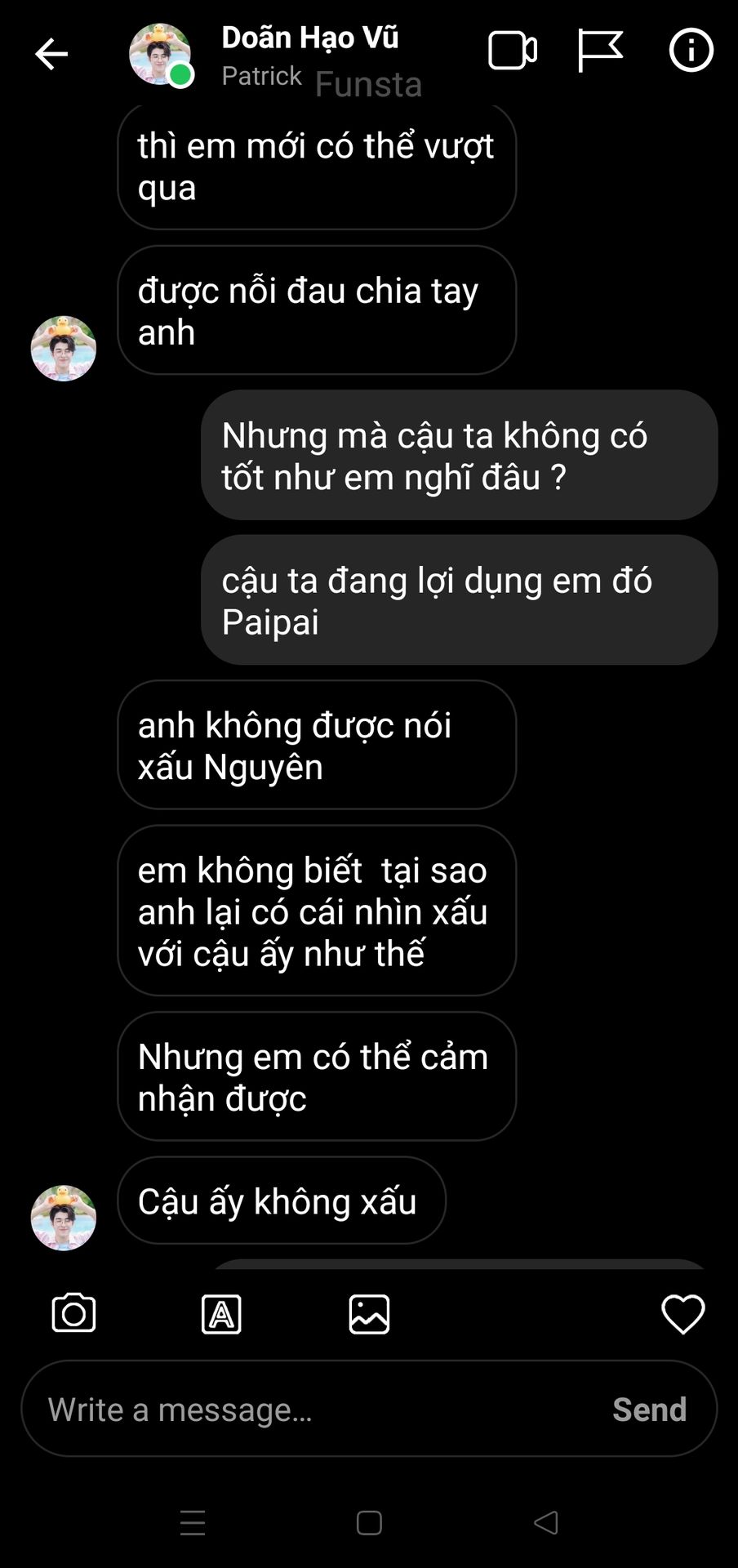Open the image gallery icon

[369, 1314]
